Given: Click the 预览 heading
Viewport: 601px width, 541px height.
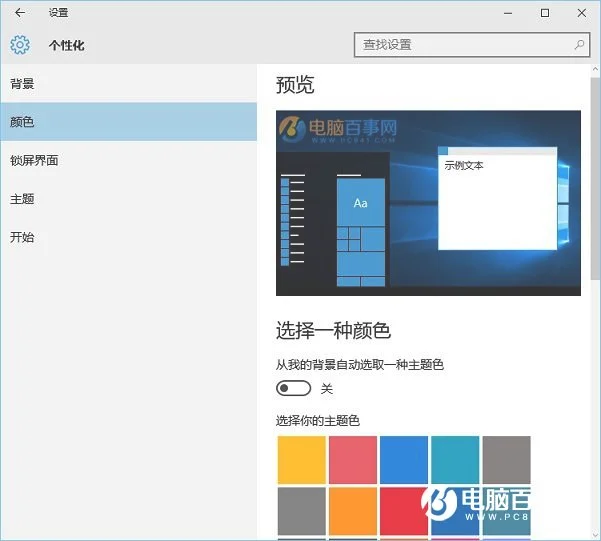Looking at the screenshot, I should [x=295, y=85].
